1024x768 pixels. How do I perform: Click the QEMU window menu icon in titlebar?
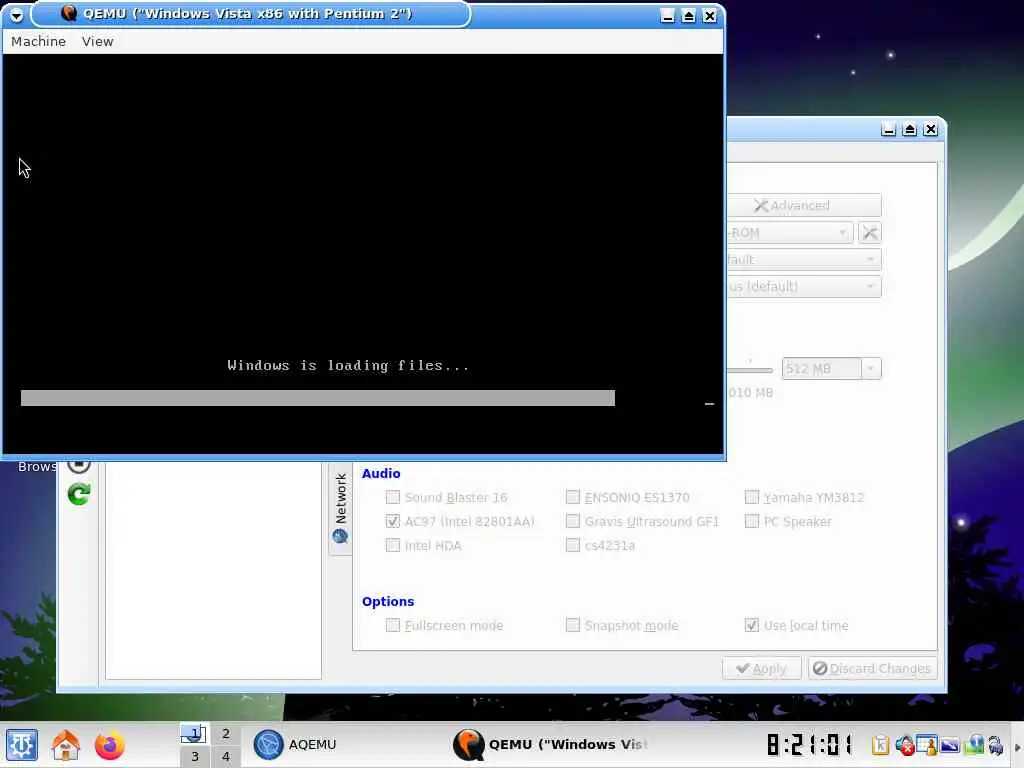16,15
